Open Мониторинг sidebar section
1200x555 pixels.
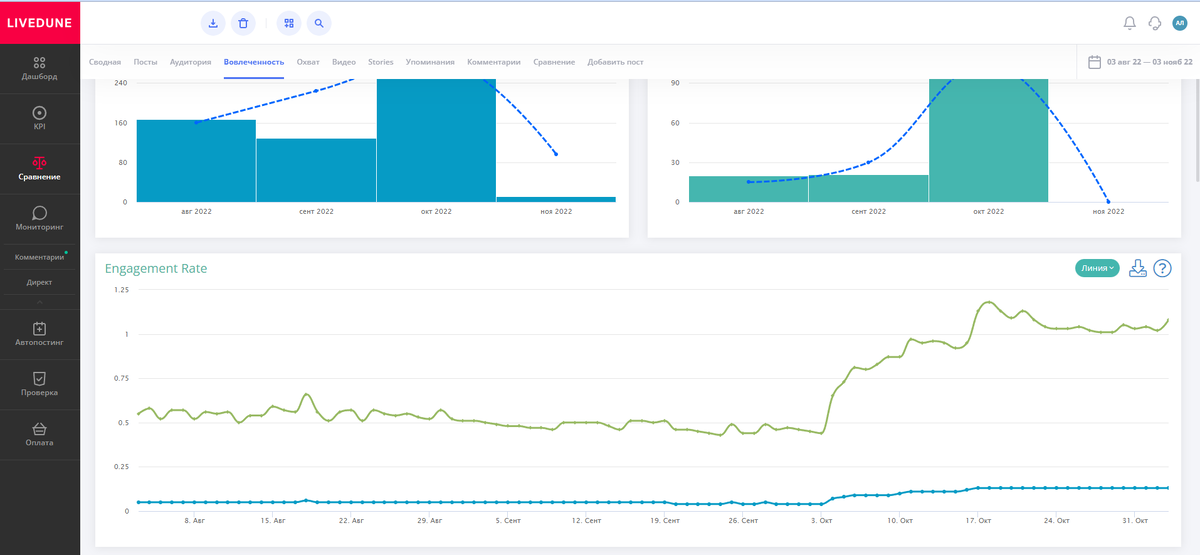(x=40, y=219)
